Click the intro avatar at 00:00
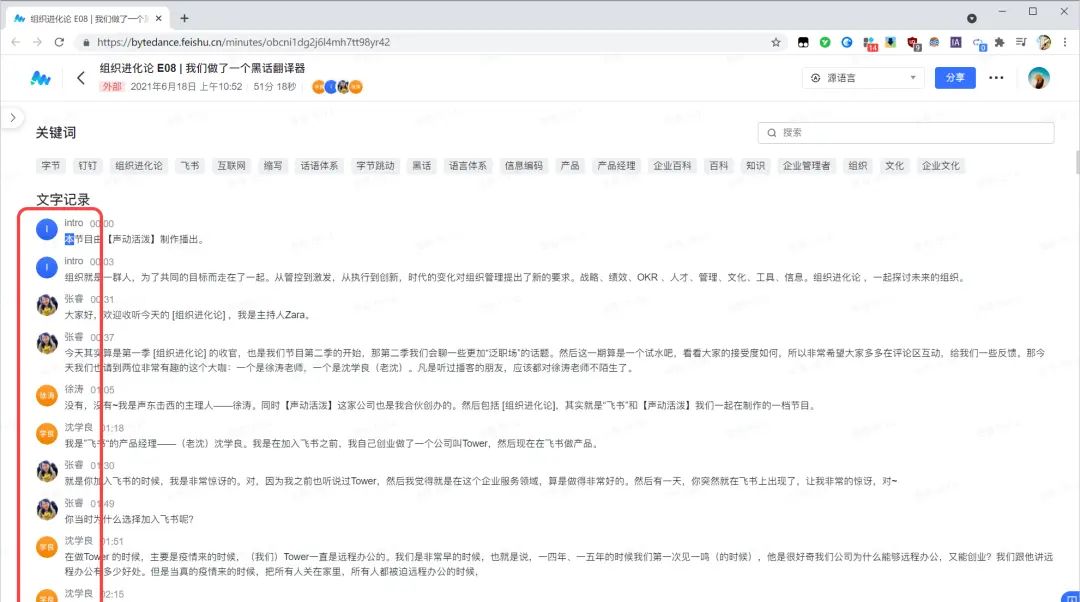This screenshot has height=602, width=1080. click(x=47, y=229)
